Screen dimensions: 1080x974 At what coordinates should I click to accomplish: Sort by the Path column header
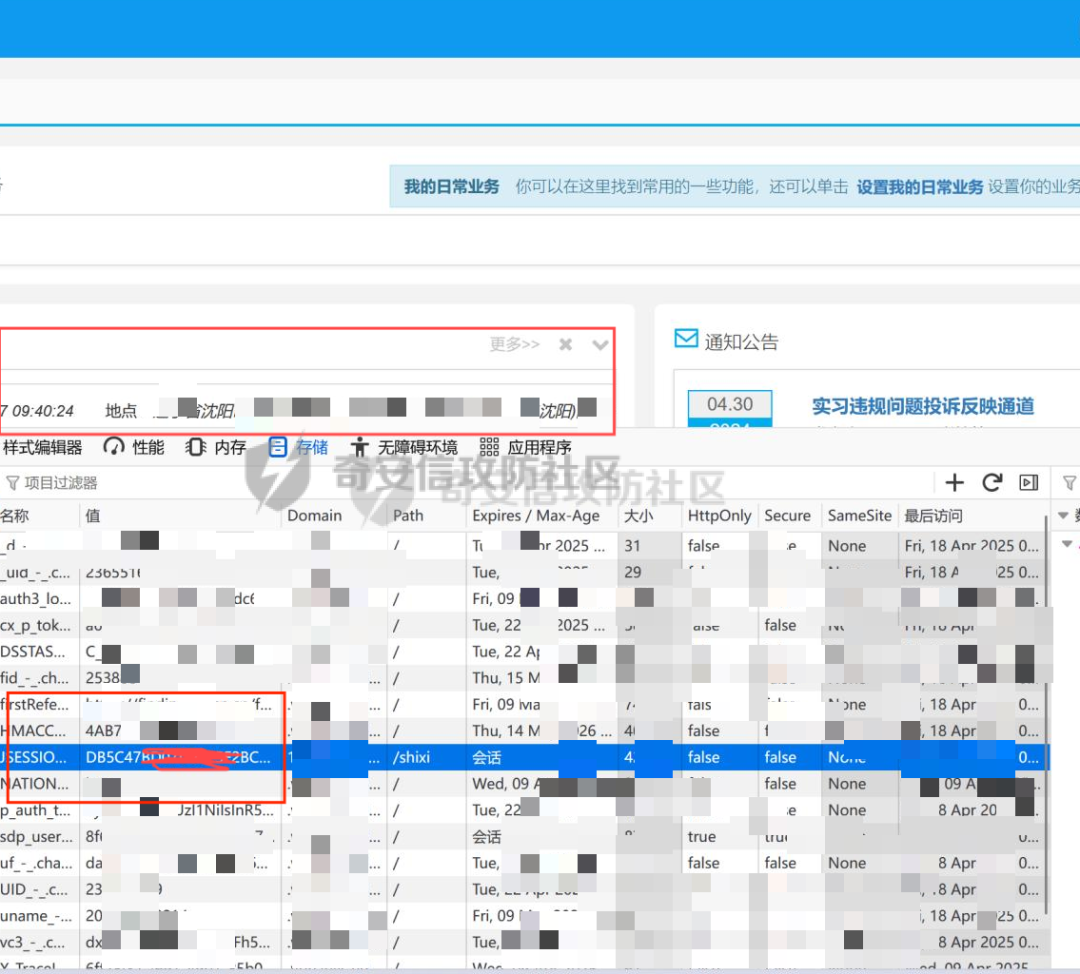coord(427,516)
